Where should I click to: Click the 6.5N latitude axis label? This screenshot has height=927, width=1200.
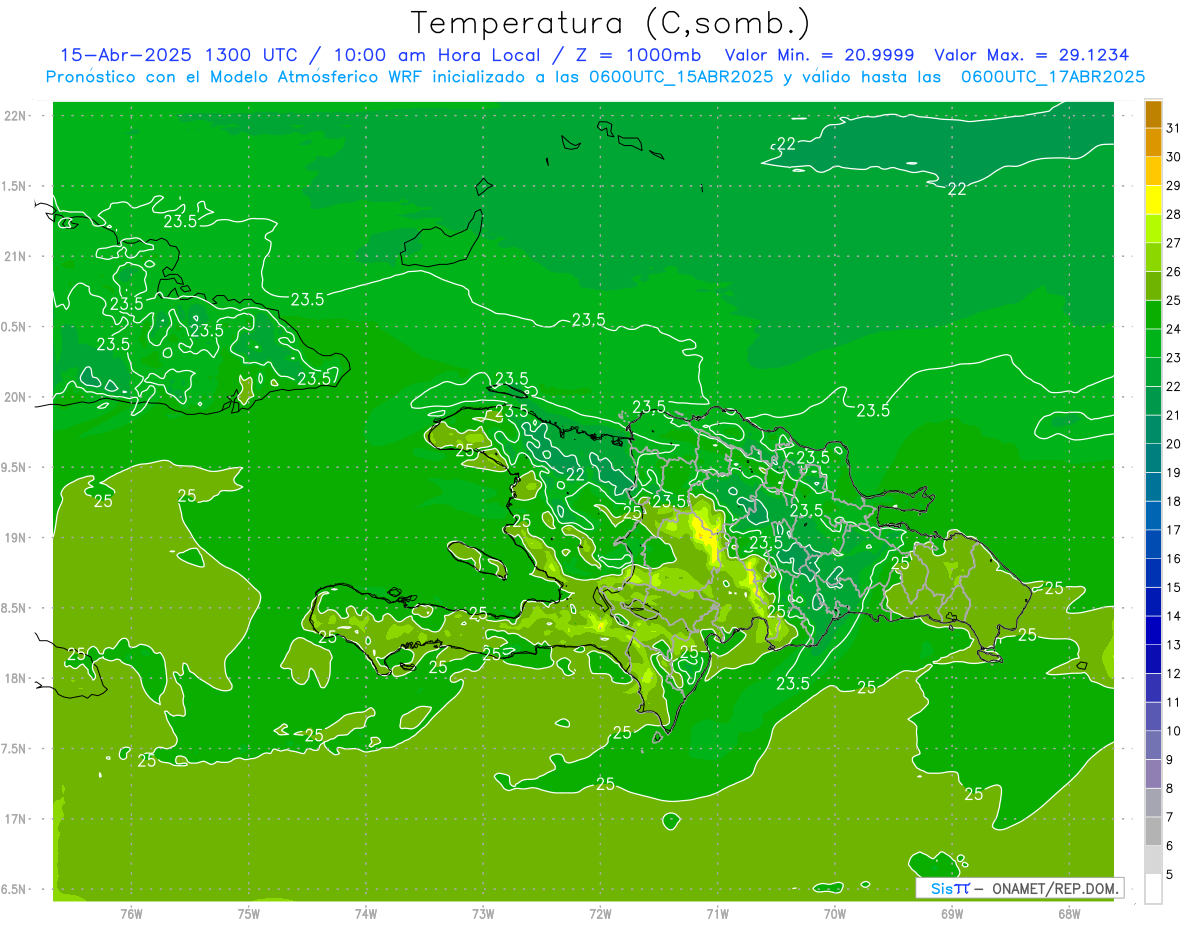tap(16, 890)
